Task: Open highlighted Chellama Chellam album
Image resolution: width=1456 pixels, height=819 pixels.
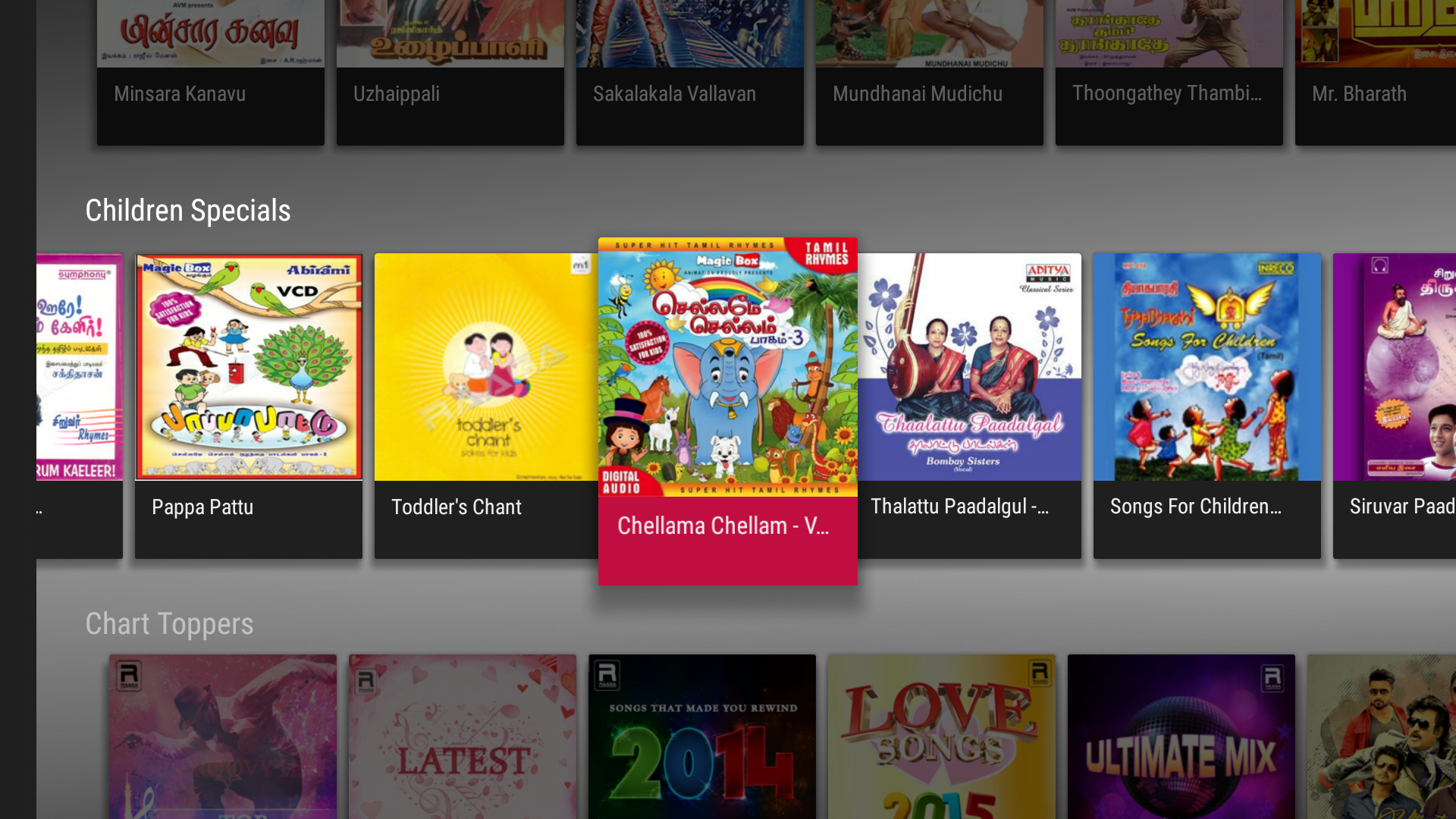Action: click(x=728, y=411)
